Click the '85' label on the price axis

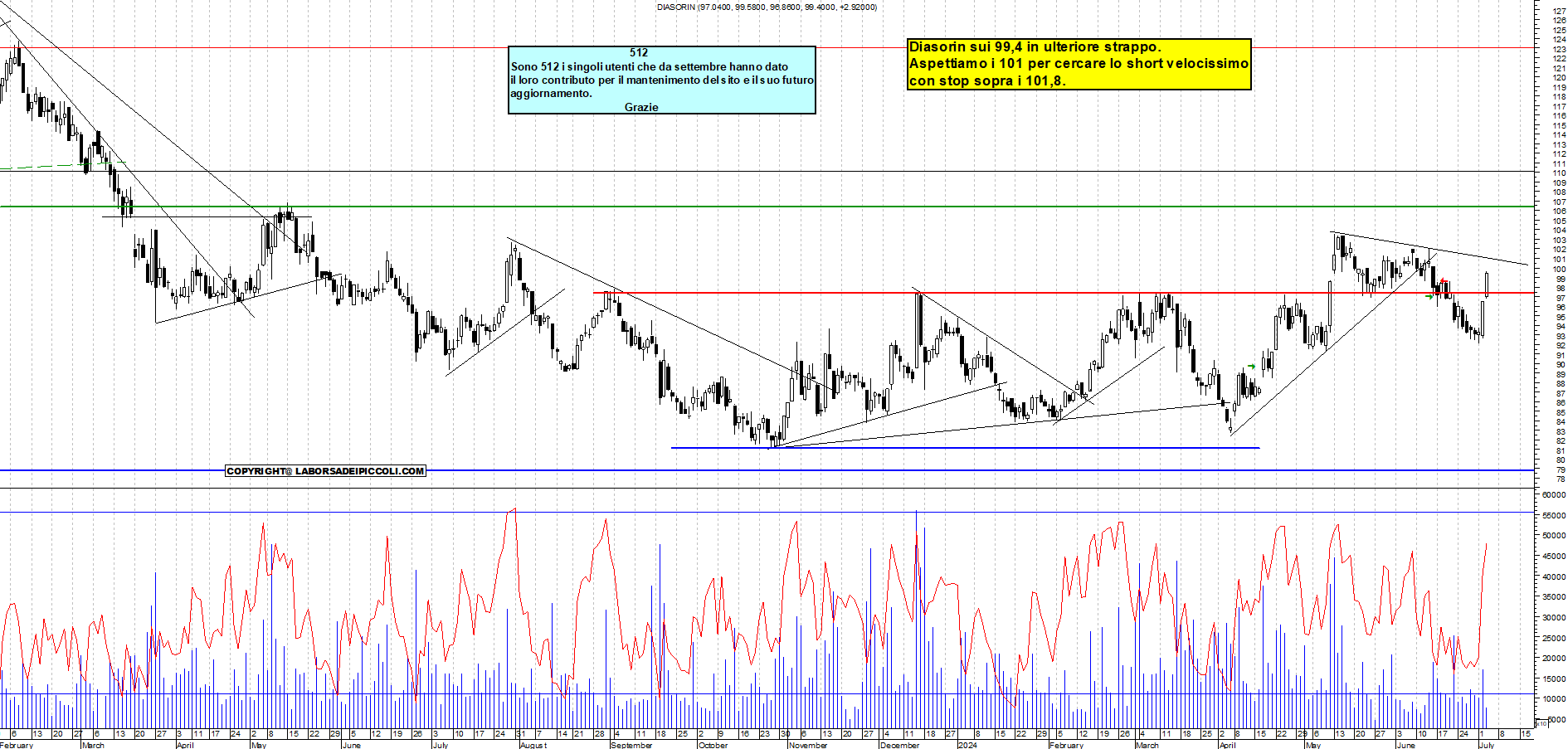(x=1560, y=412)
